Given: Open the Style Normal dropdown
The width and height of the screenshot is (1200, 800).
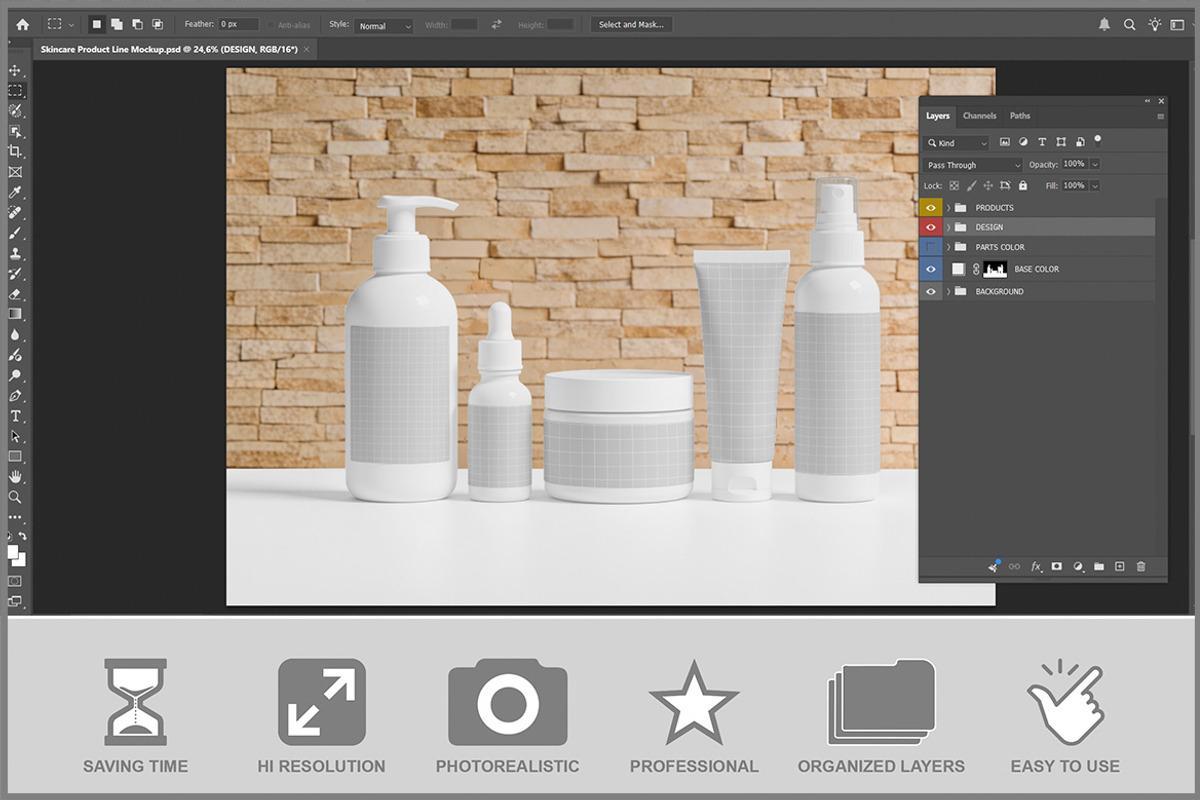Looking at the screenshot, I should 384,25.
